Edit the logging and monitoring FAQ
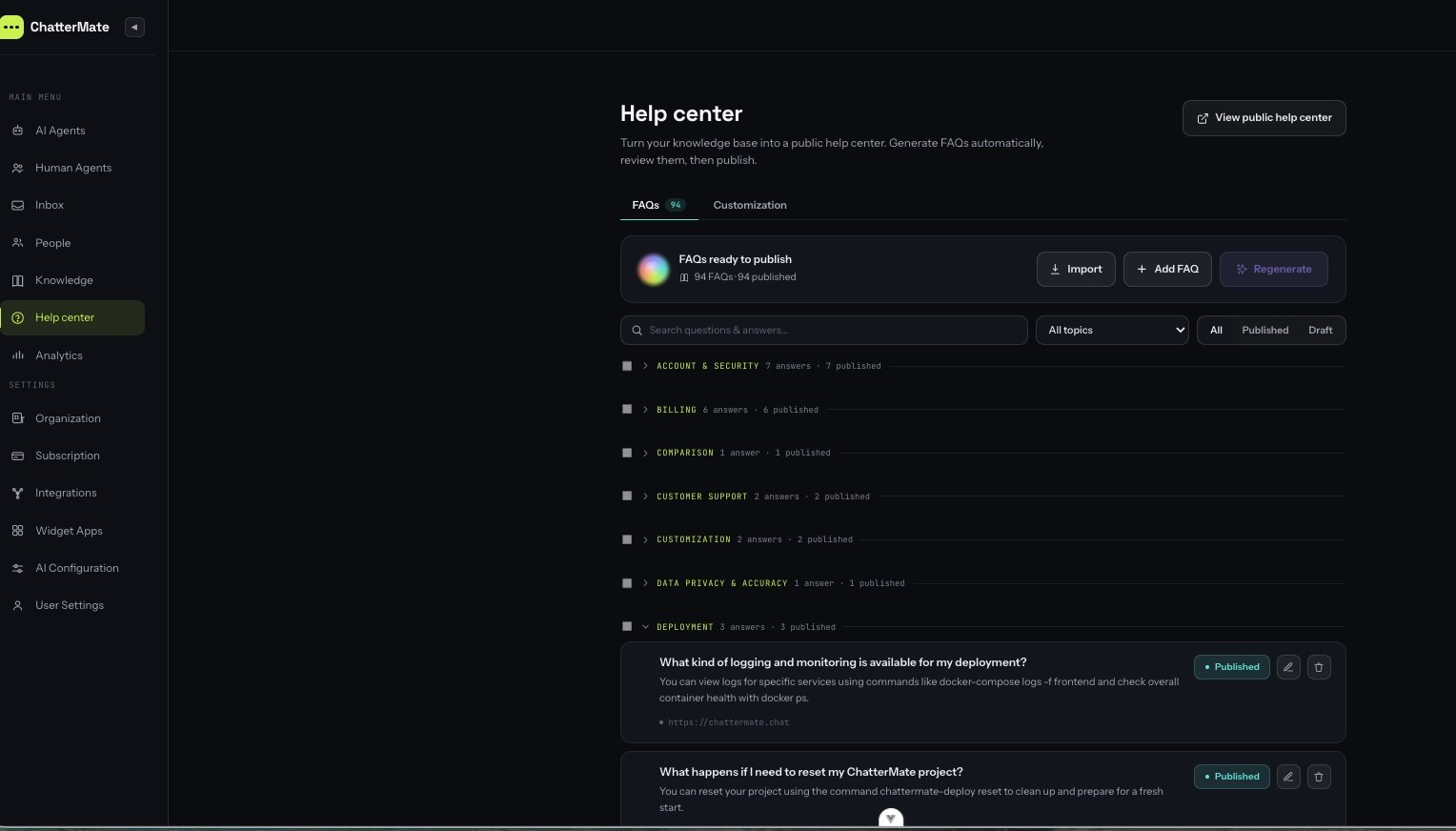Screen dimensions: 1456x831 tap(1287, 667)
